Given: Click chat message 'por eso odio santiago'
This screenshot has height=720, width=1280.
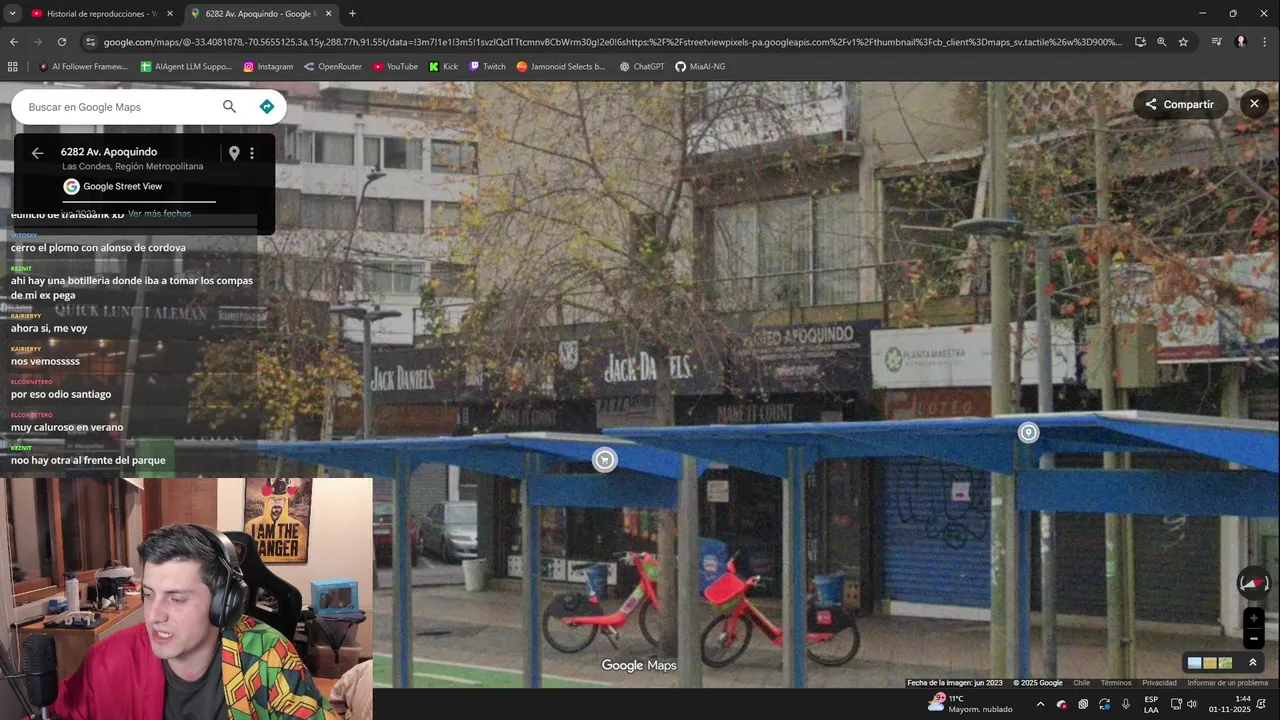Looking at the screenshot, I should [x=61, y=394].
